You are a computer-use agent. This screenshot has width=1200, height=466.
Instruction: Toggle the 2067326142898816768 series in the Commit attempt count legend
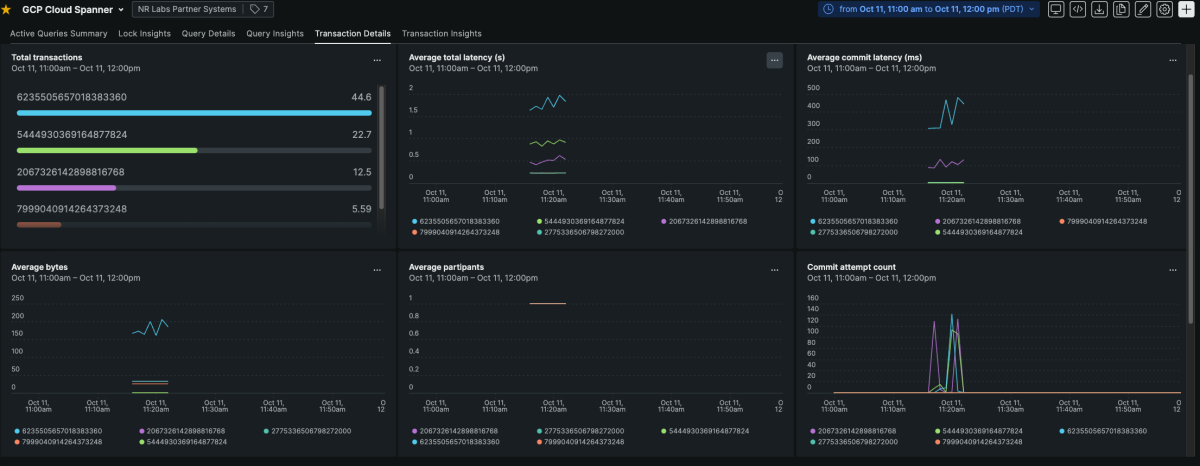[856, 431]
